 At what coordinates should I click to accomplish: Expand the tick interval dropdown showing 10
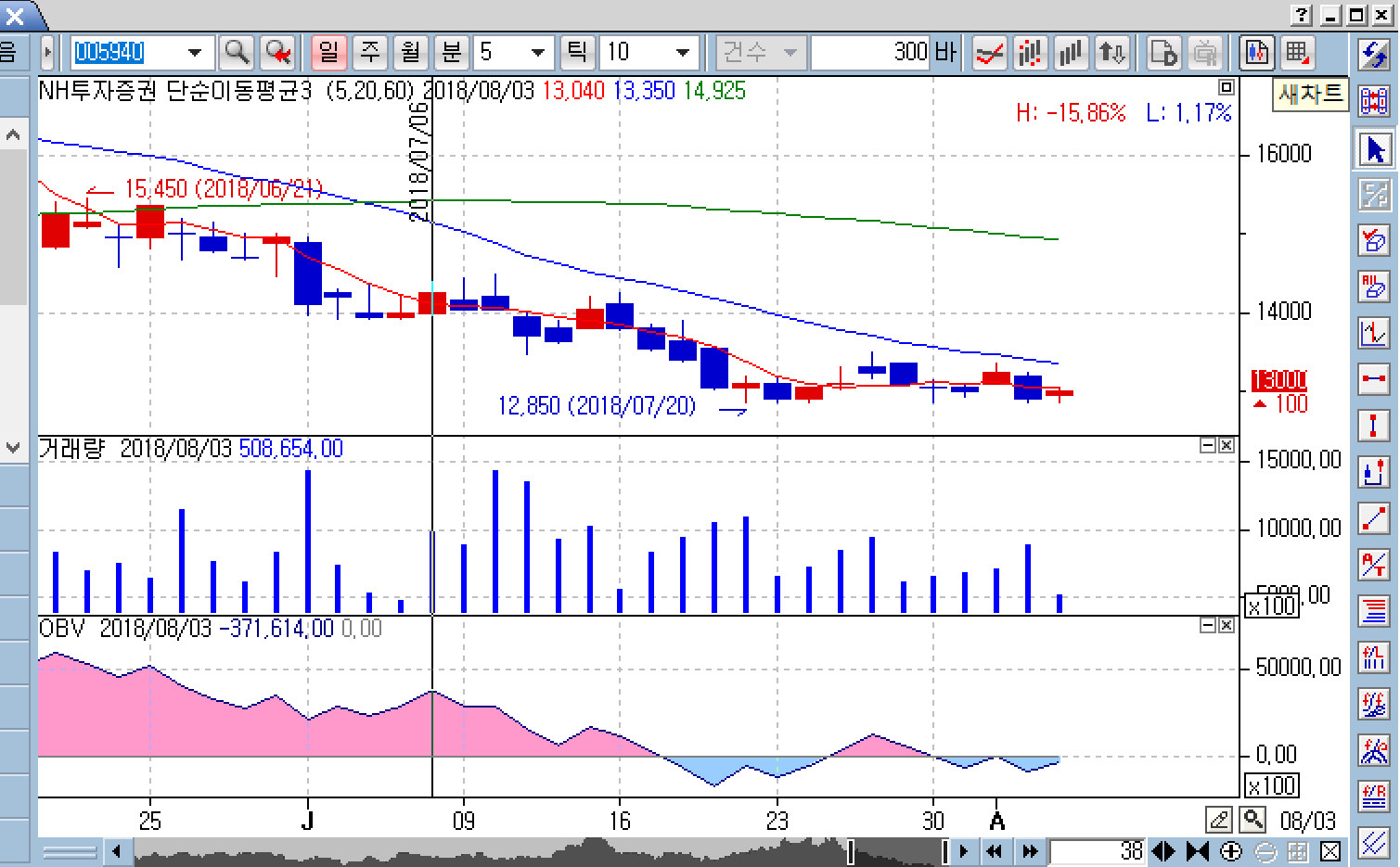click(683, 53)
